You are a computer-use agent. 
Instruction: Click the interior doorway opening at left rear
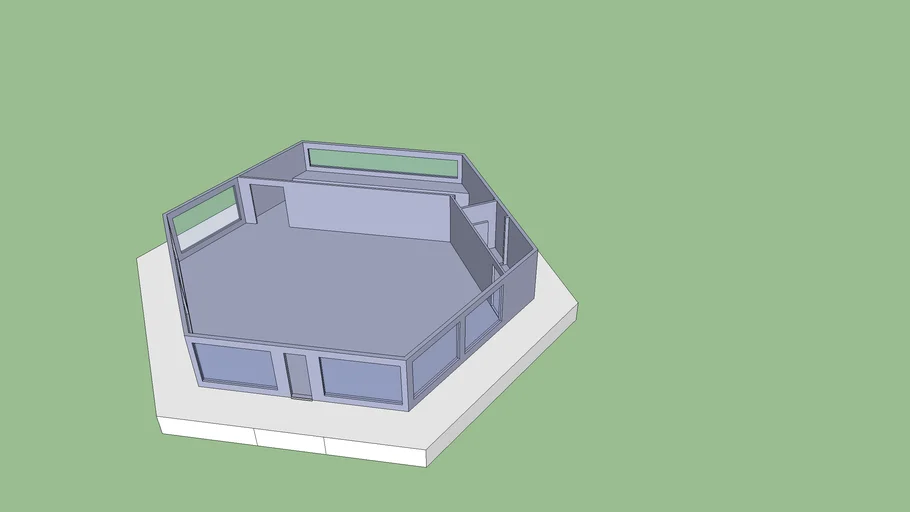267,204
